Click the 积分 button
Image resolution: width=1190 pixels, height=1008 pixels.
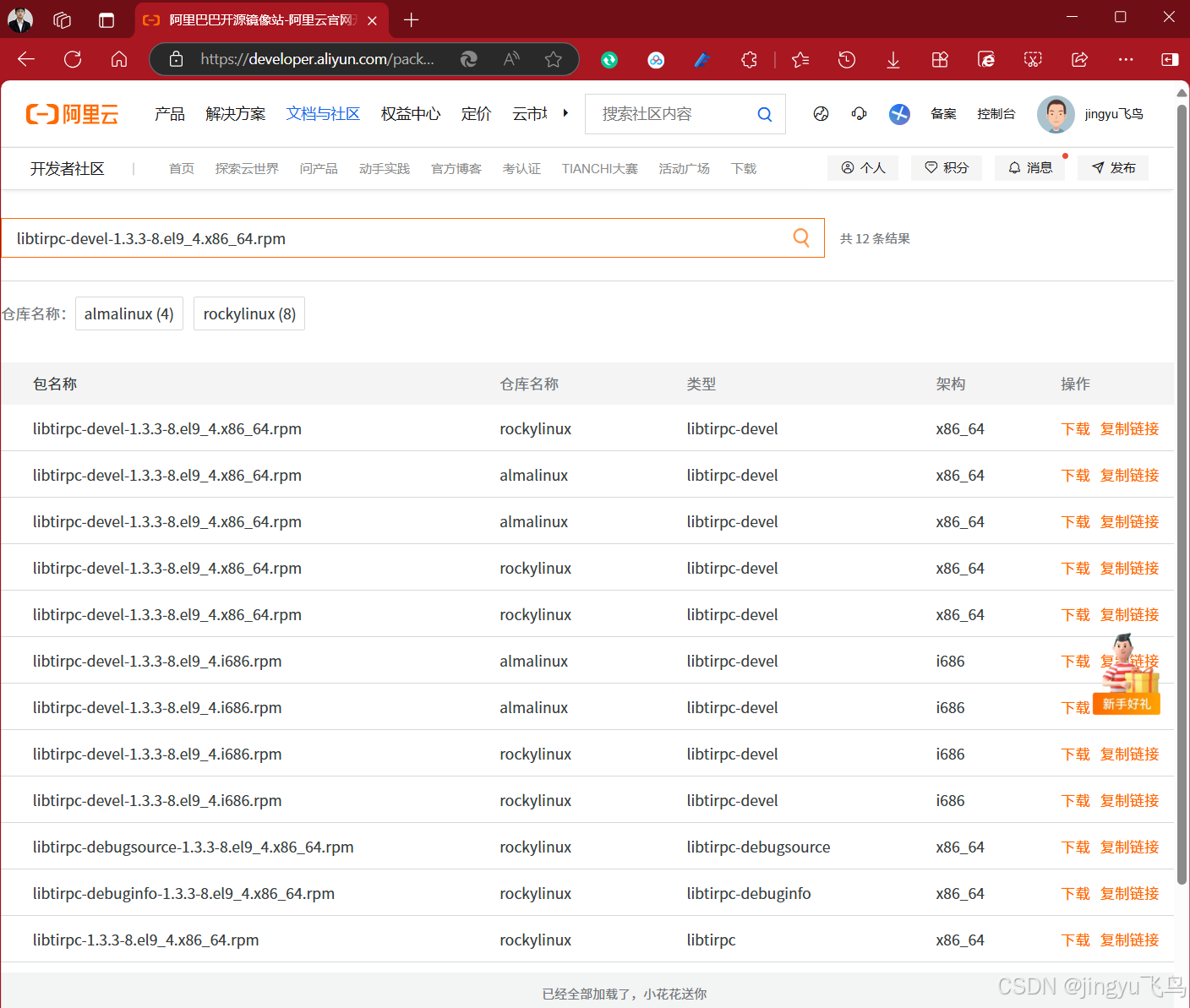coord(947,168)
